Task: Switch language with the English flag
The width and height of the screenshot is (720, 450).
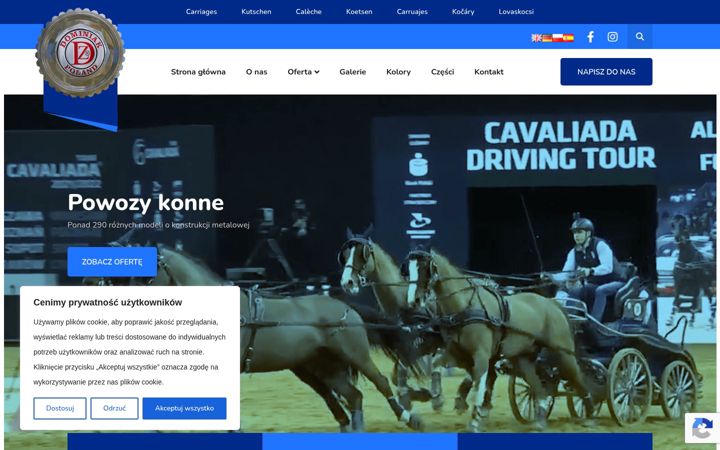Action: pos(536,38)
